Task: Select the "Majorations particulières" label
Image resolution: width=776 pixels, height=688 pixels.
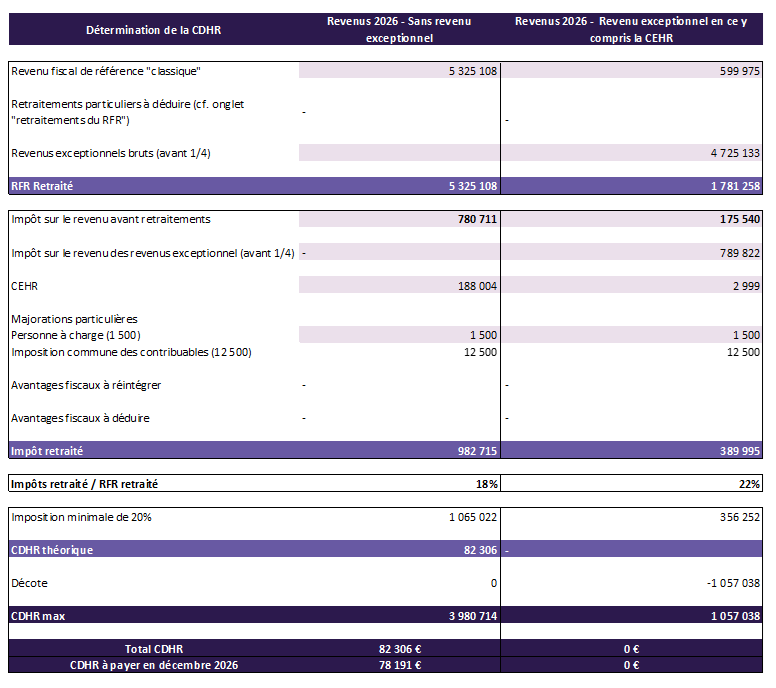Action: click(74, 319)
